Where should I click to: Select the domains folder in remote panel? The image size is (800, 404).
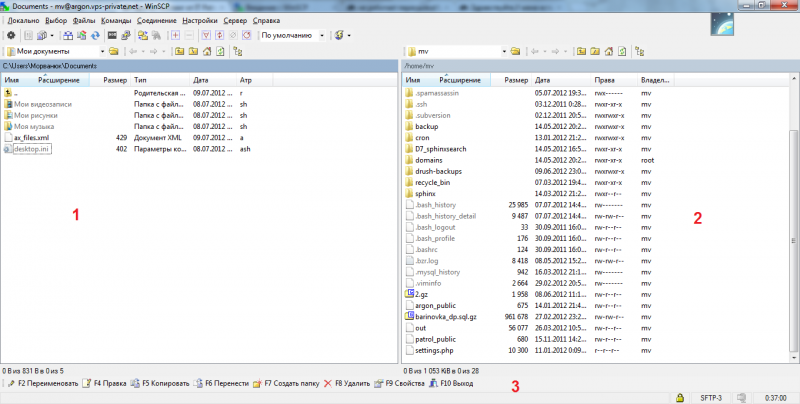[428, 160]
